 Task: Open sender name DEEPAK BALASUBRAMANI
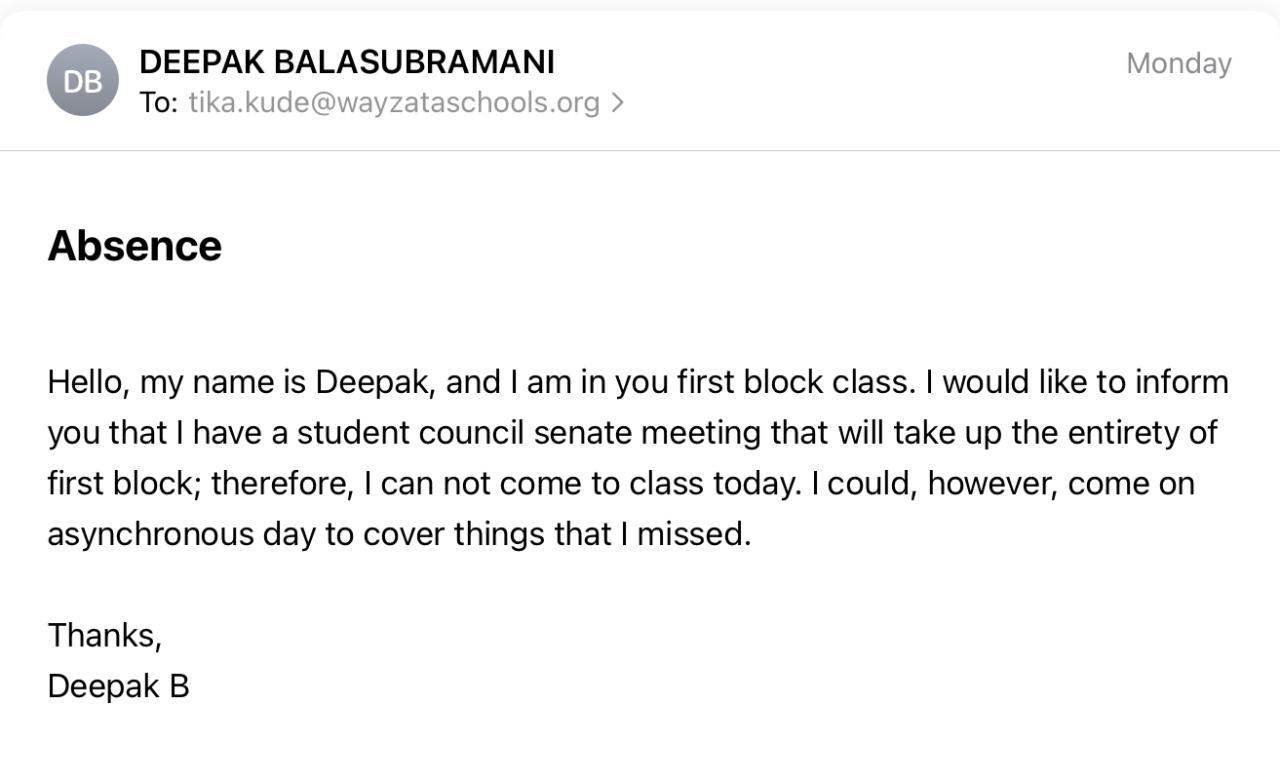click(x=346, y=62)
